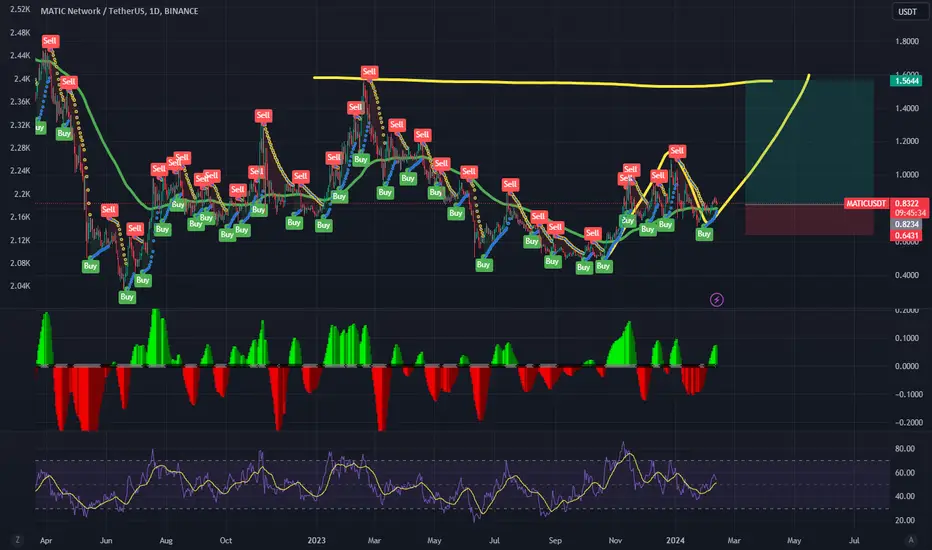Click the Nov label on time axis

coord(615,540)
